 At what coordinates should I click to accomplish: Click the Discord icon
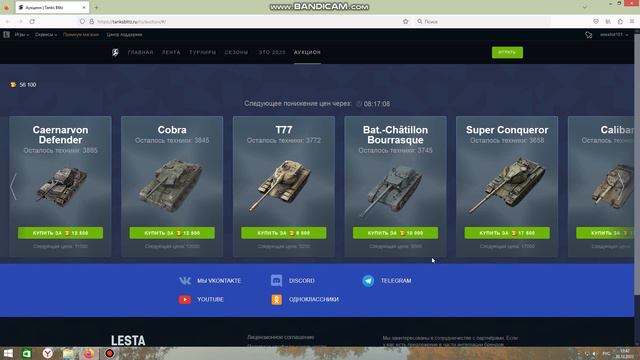click(x=276, y=281)
